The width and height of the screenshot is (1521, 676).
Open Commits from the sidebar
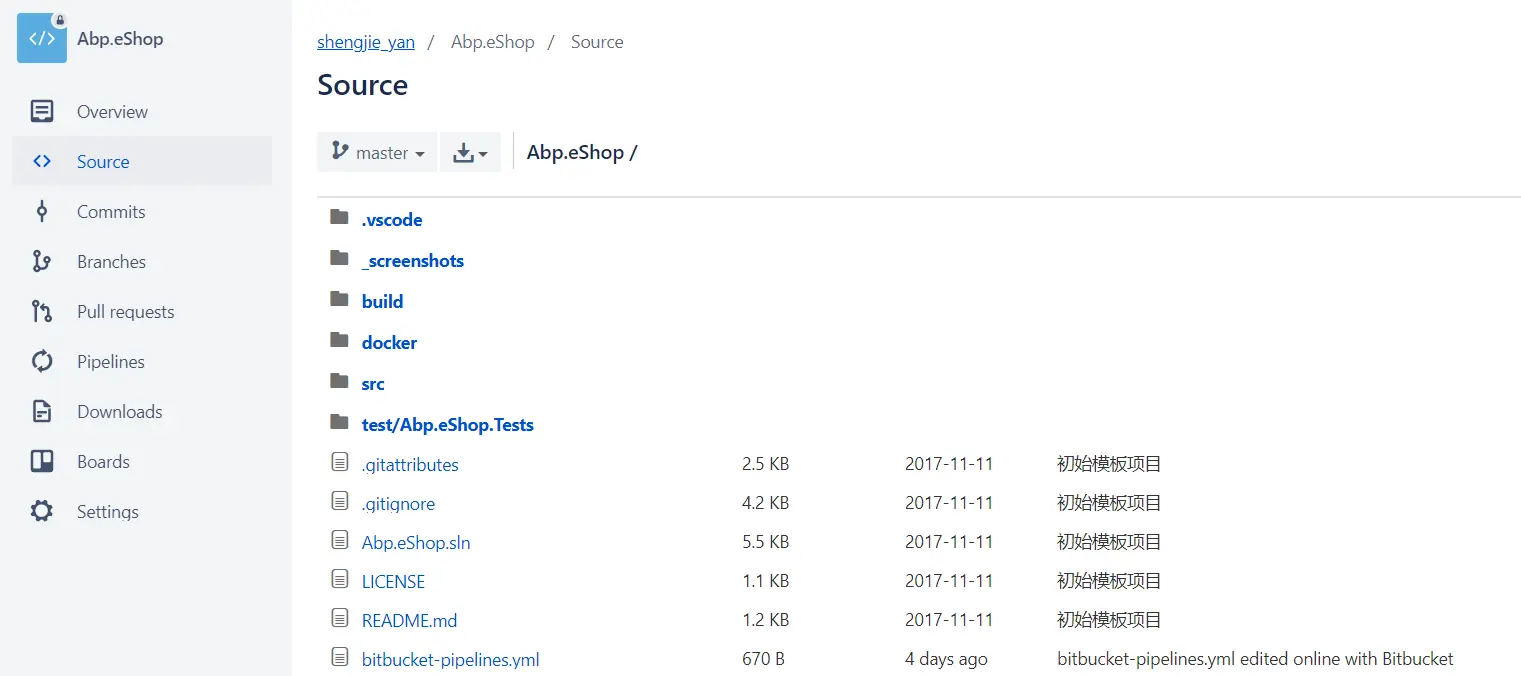coord(142,211)
